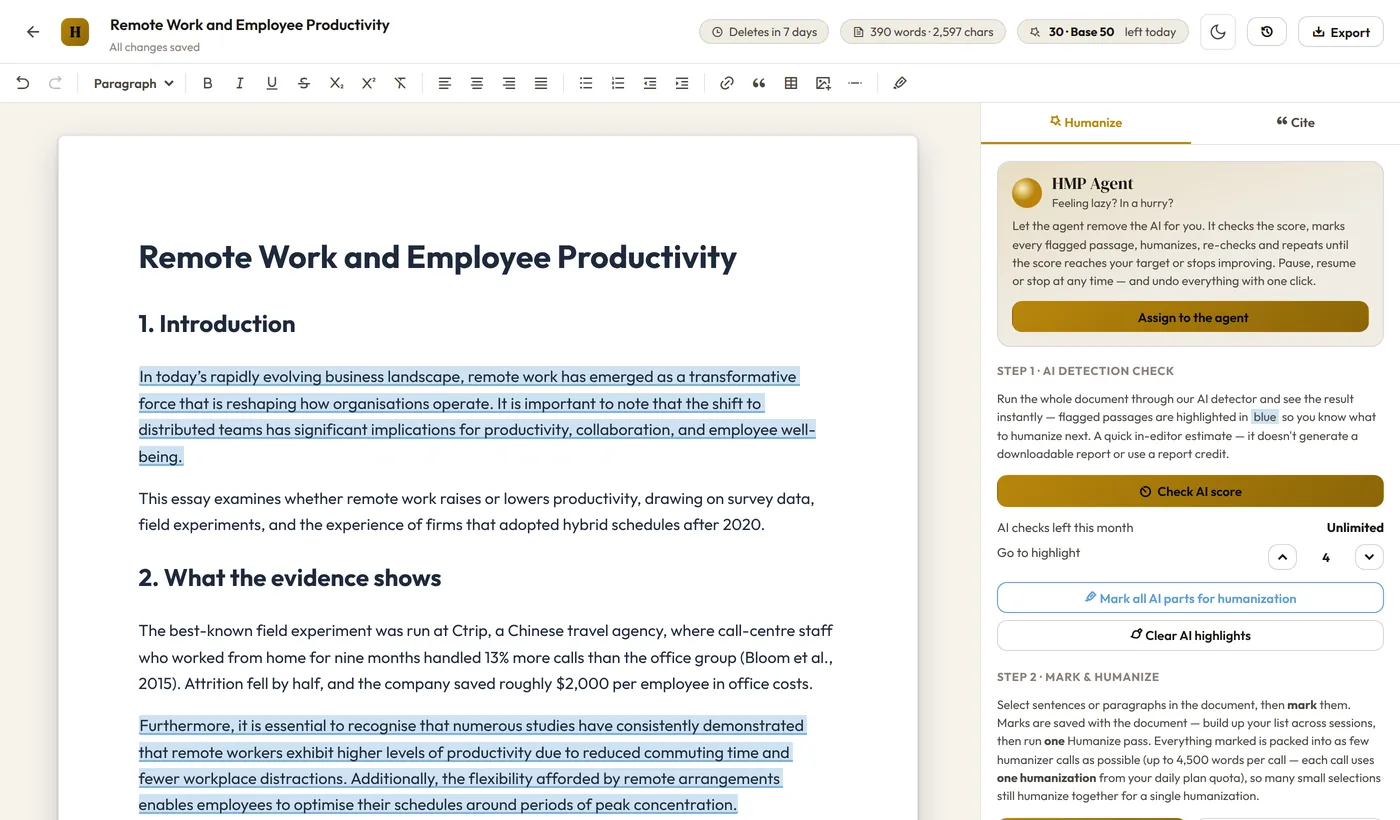Switch to the Humanize tab
The height and width of the screenshot is (820, 1400).
pyautogui.click(x=1086, y=123)
